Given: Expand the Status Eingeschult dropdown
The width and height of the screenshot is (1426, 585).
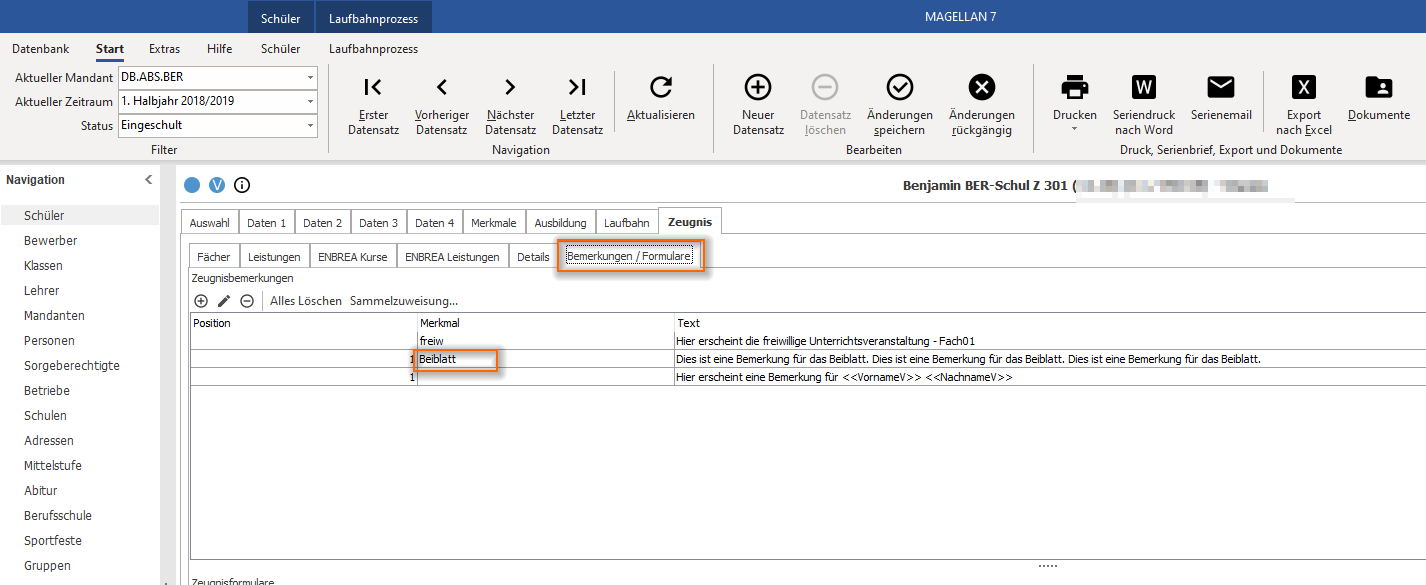Looking at the screenshot, I should tap(310, 126).
